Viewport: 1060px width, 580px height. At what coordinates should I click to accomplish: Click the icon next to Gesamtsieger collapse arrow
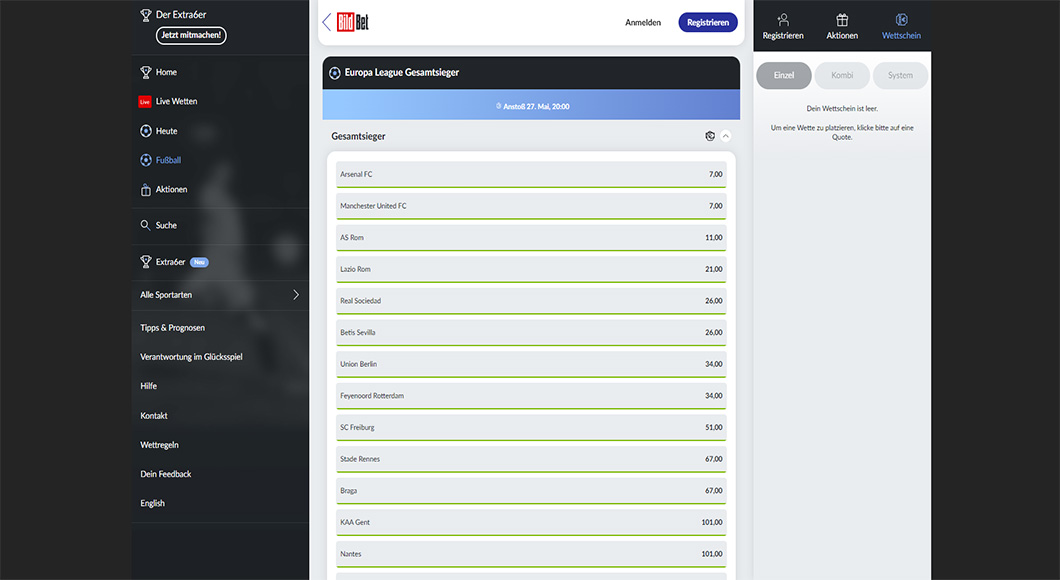(x=710, y=136)
